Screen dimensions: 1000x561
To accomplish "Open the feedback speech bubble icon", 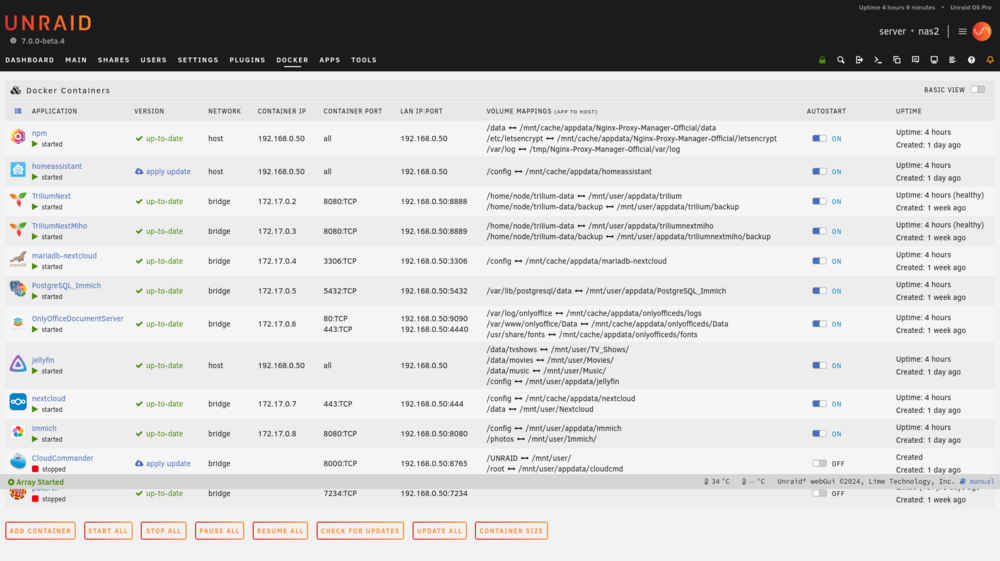I will click(x=915, y=60).
